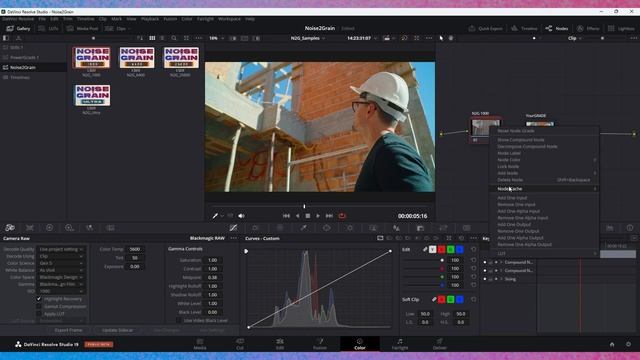Open viewer zoom percentage dropdown
Viewport: 640px width, 360px height.
point(217,38)
